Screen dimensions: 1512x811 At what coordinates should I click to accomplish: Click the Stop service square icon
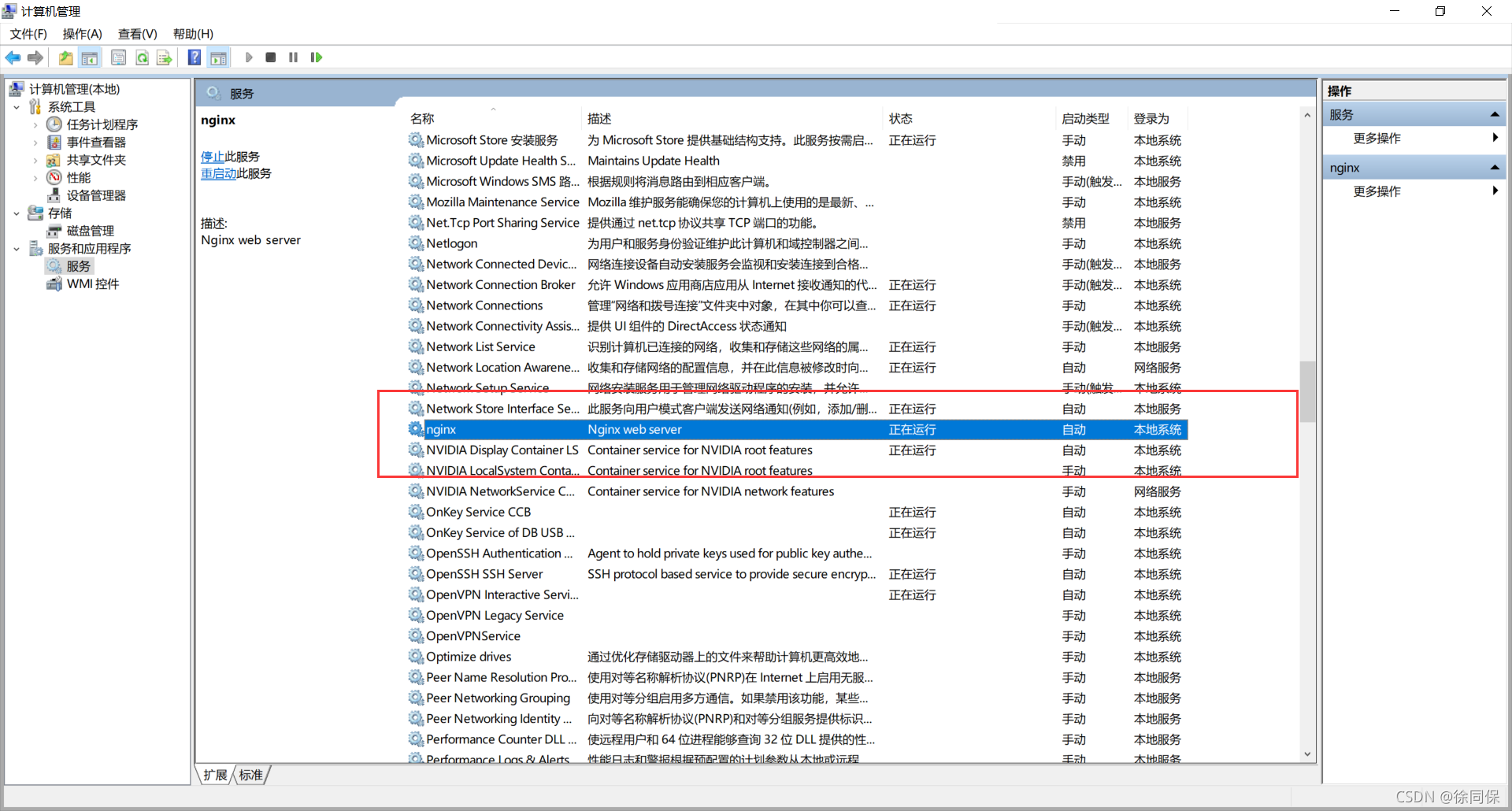coord(271,57)
